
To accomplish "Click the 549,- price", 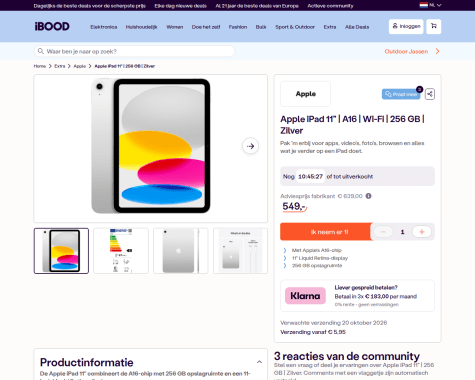I will pyautogui.click(x=294, y=207).
